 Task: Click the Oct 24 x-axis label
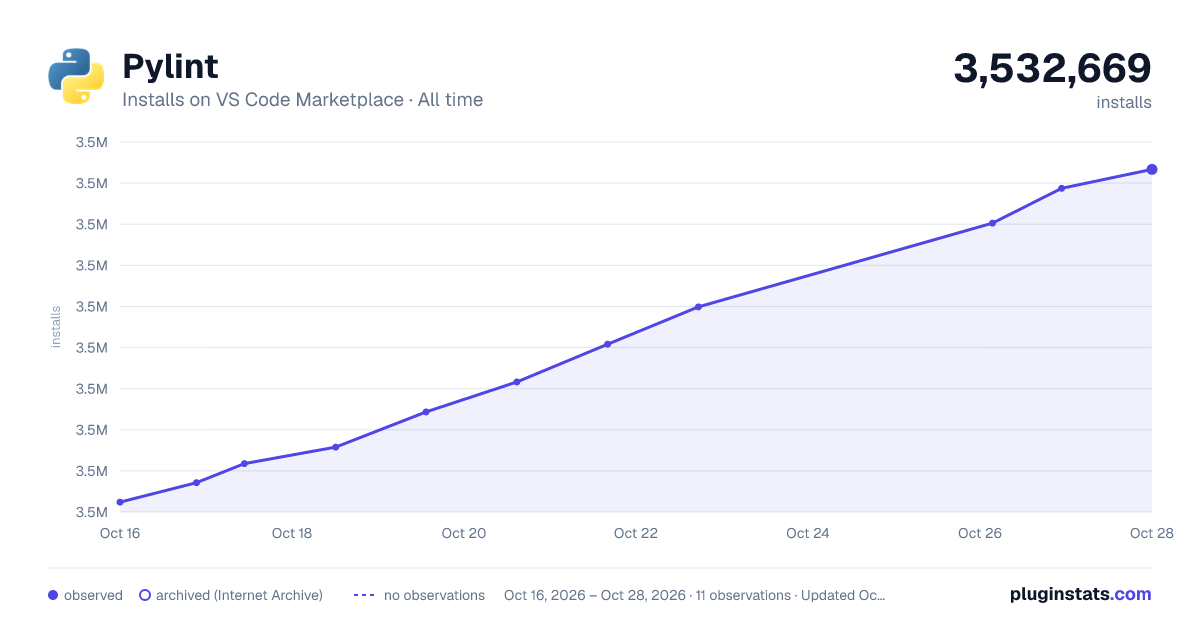click(808, 533)
